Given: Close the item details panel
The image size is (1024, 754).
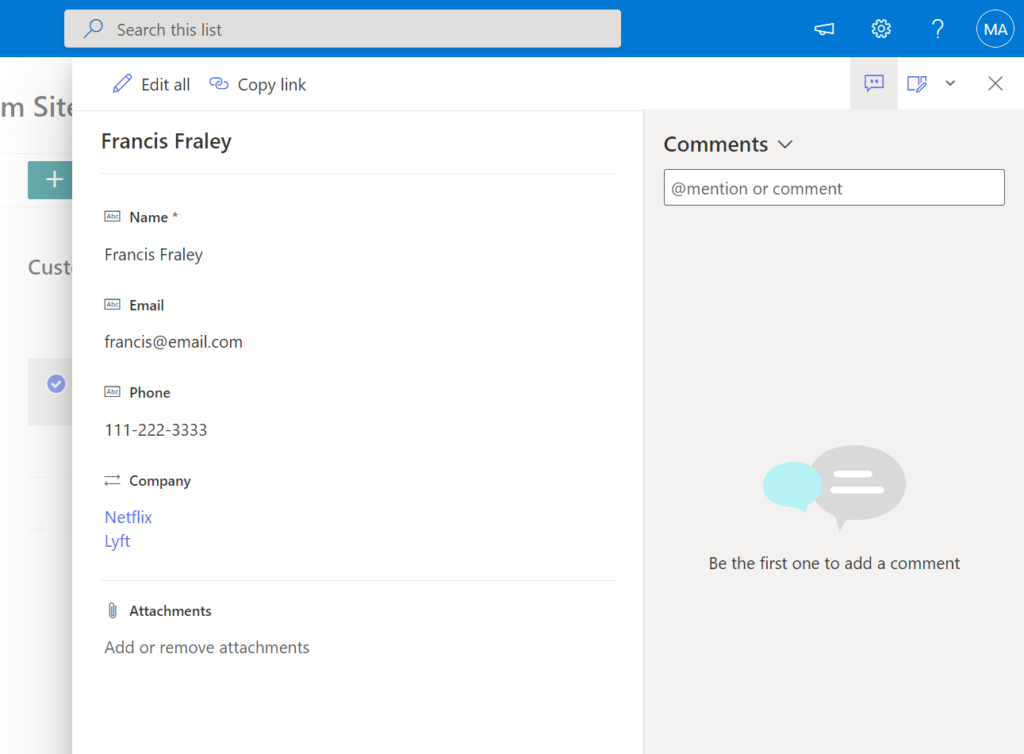Looking at the screenshot, I should tap(995, 84).
